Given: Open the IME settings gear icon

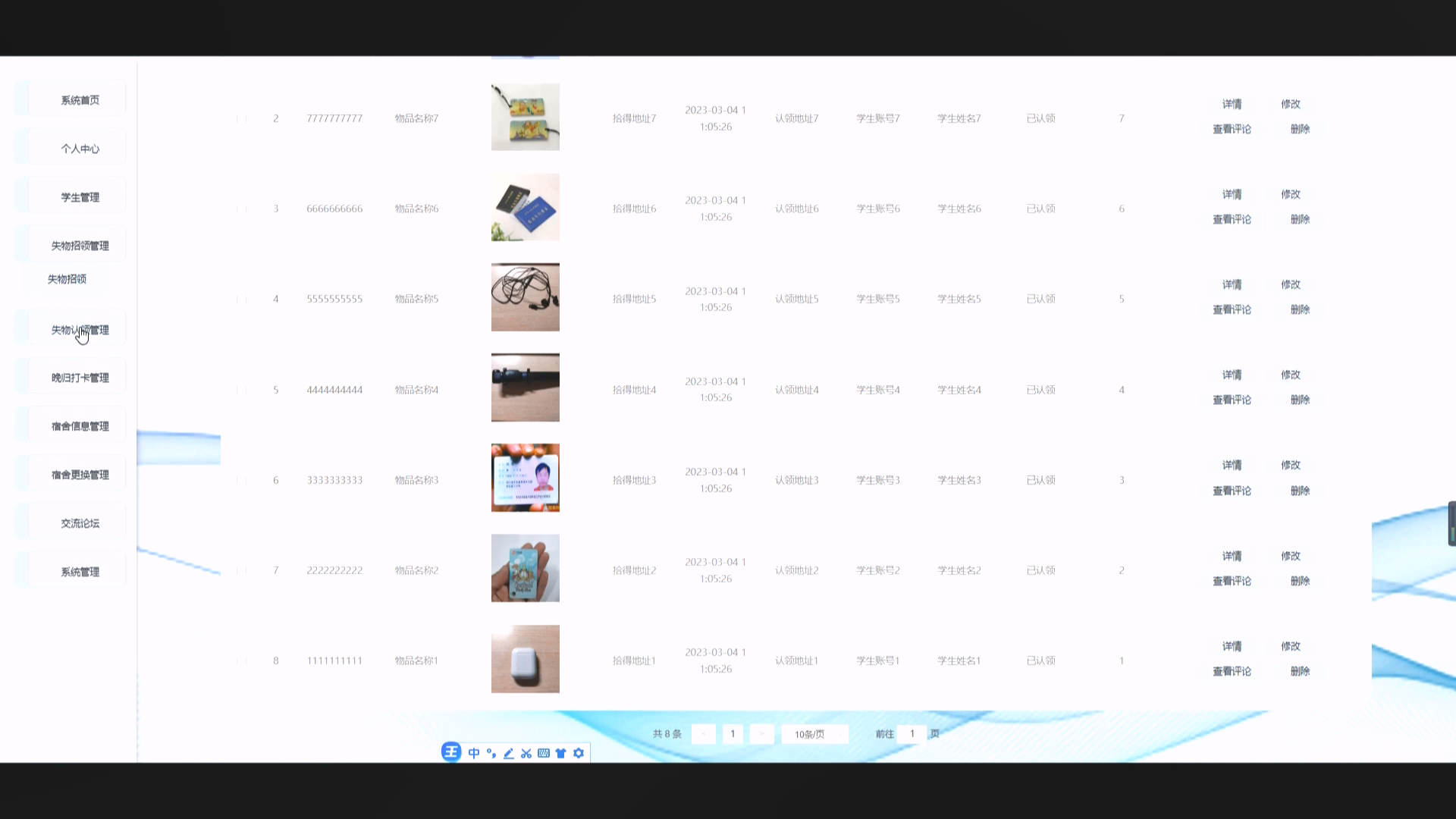Looking at the screenshot, I should [579, 753].
